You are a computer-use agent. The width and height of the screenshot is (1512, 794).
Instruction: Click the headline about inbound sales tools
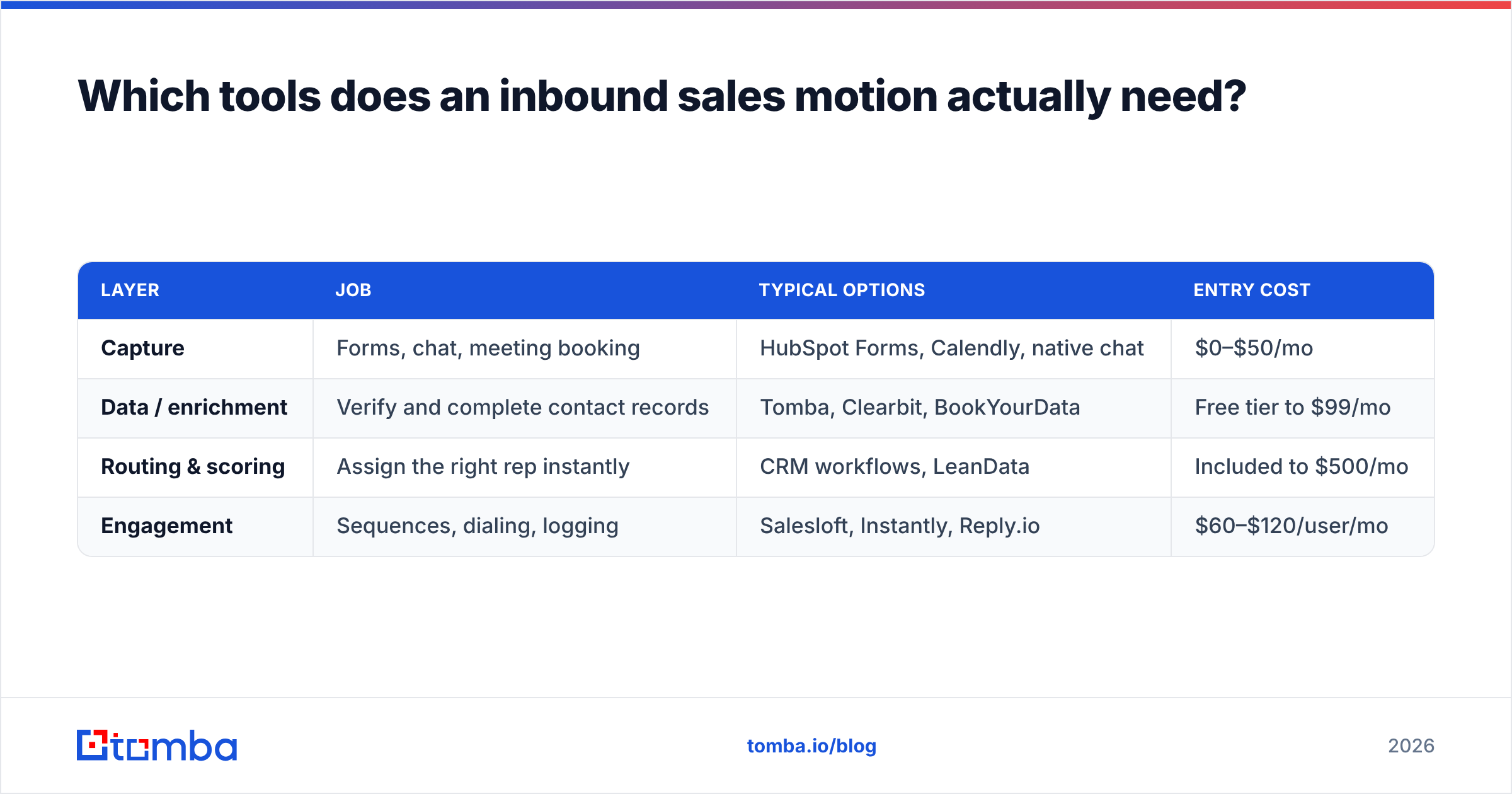(661, 96)
